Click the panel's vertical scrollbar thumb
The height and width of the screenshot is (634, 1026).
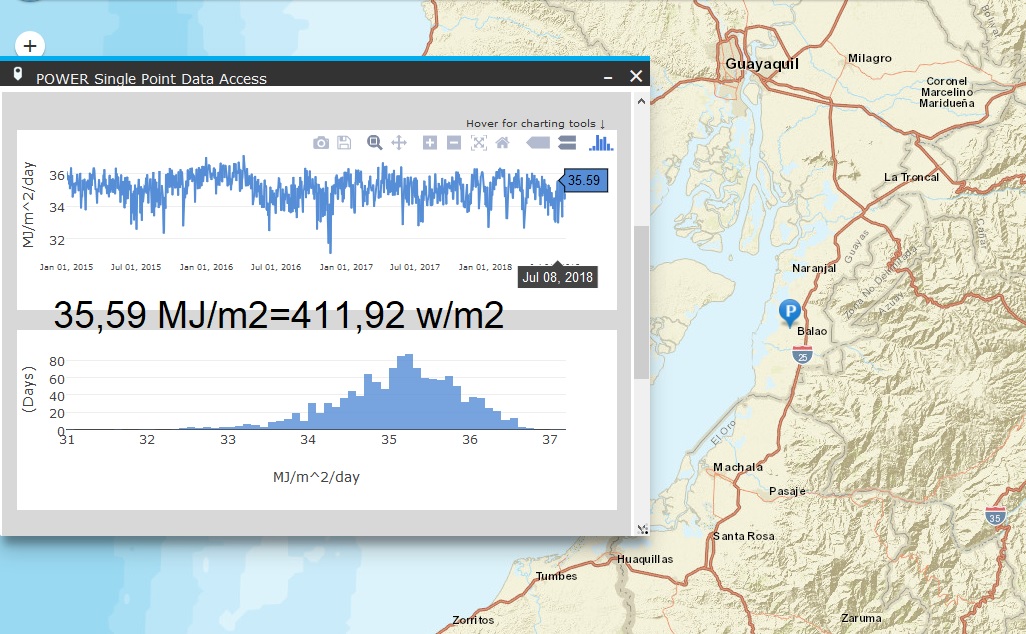pyautogui.click(x=641, y=302)
